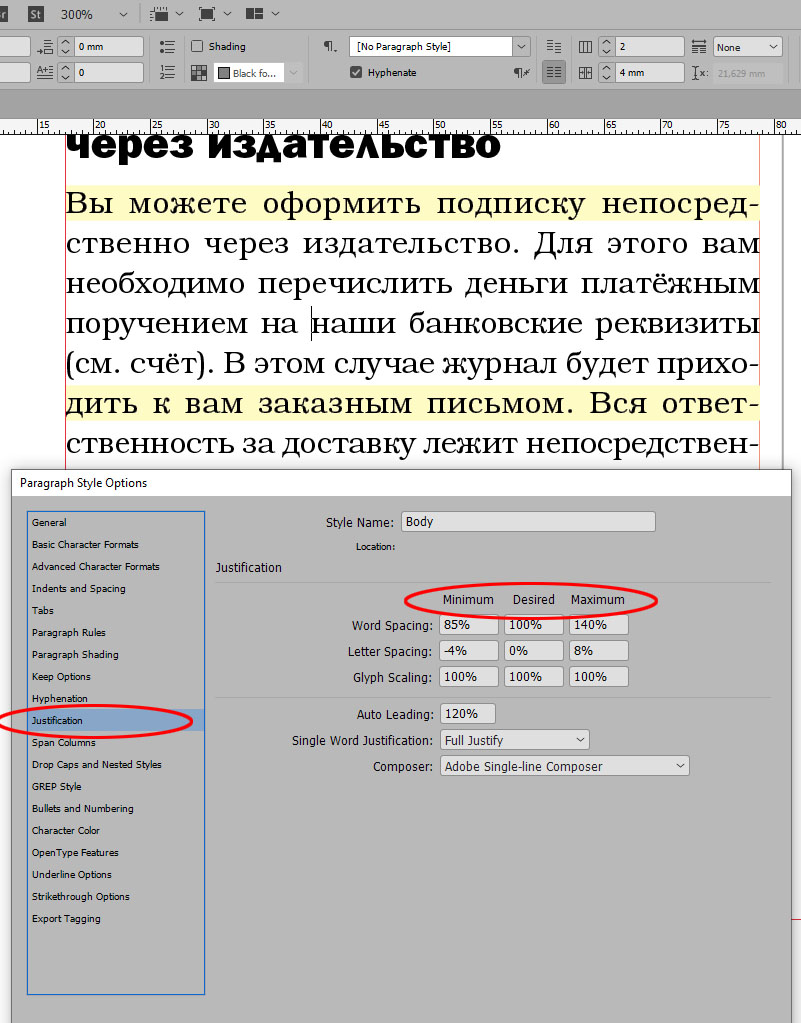Click the drop cap lines icon

(x=45, y=72)
